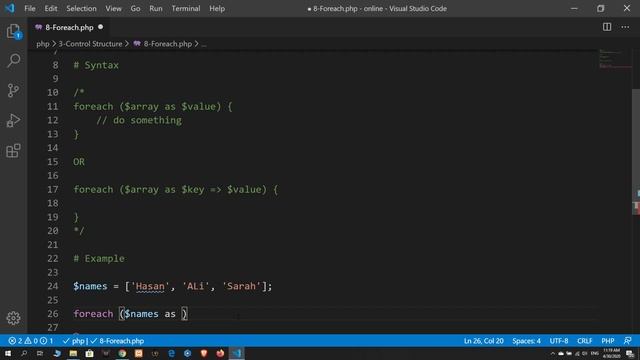Open the Edit menu
The image size is (640, 360).
pyautogui.click(x=51, y=8)
